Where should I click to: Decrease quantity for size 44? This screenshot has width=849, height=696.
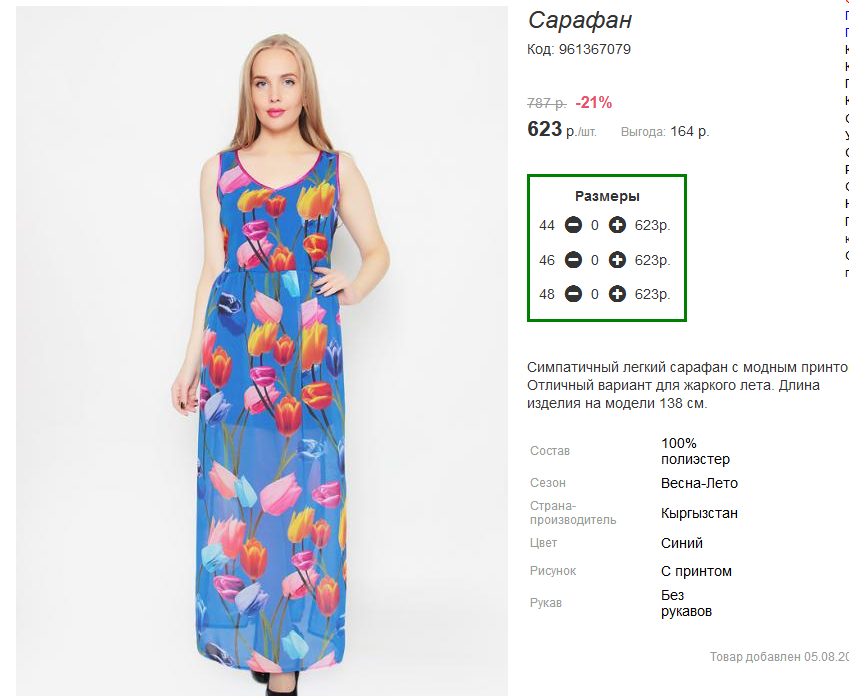[573, 225]
